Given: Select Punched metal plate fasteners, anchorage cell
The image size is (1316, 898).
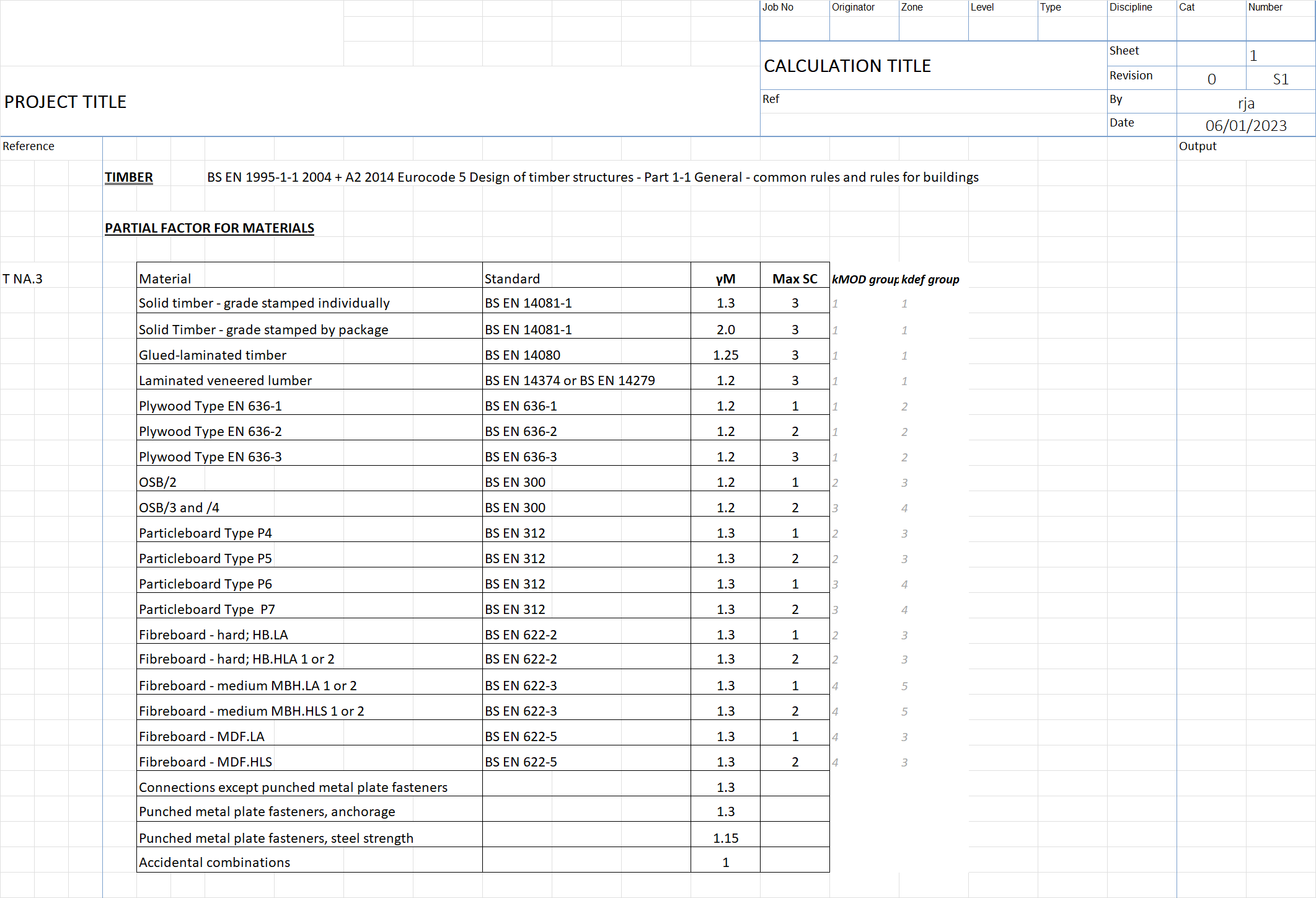Looking at the screenshot, I should coord(309,809).
